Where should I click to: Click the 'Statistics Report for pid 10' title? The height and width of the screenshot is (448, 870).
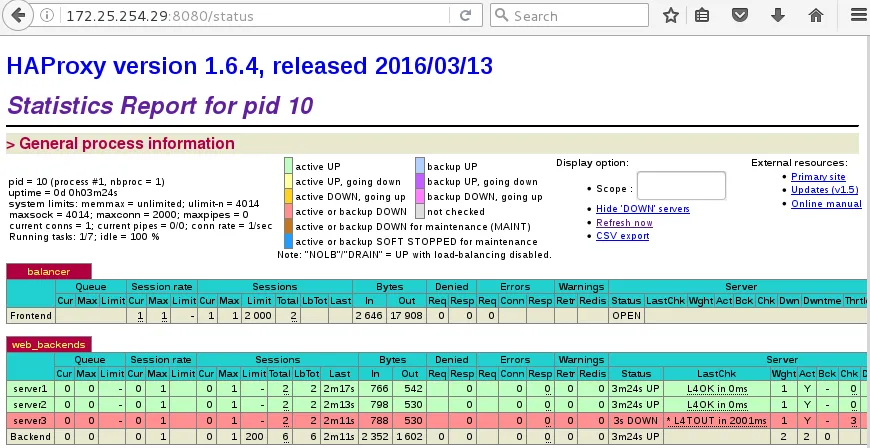(160, 105)
